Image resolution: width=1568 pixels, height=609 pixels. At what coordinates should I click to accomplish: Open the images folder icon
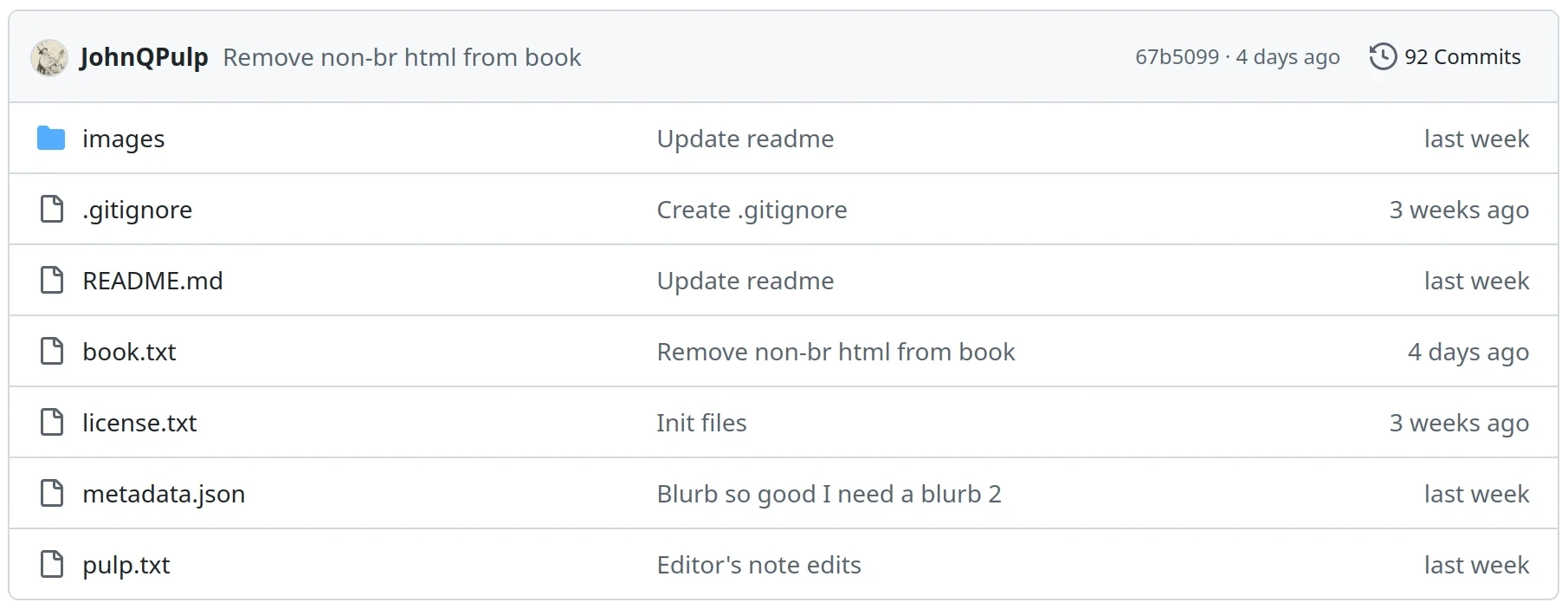pyautogui.click(x=51, y=138)
